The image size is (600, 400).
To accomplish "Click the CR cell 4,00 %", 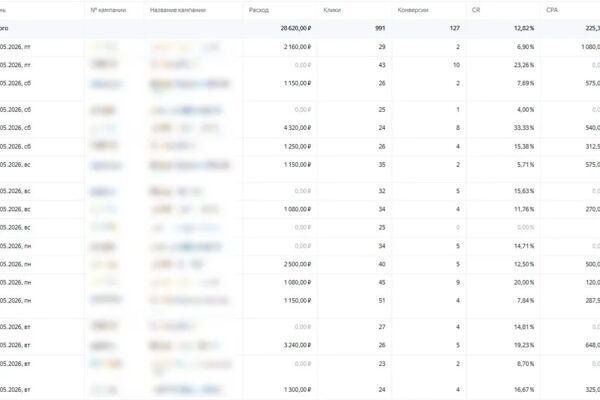I will [x=525, y=109].
